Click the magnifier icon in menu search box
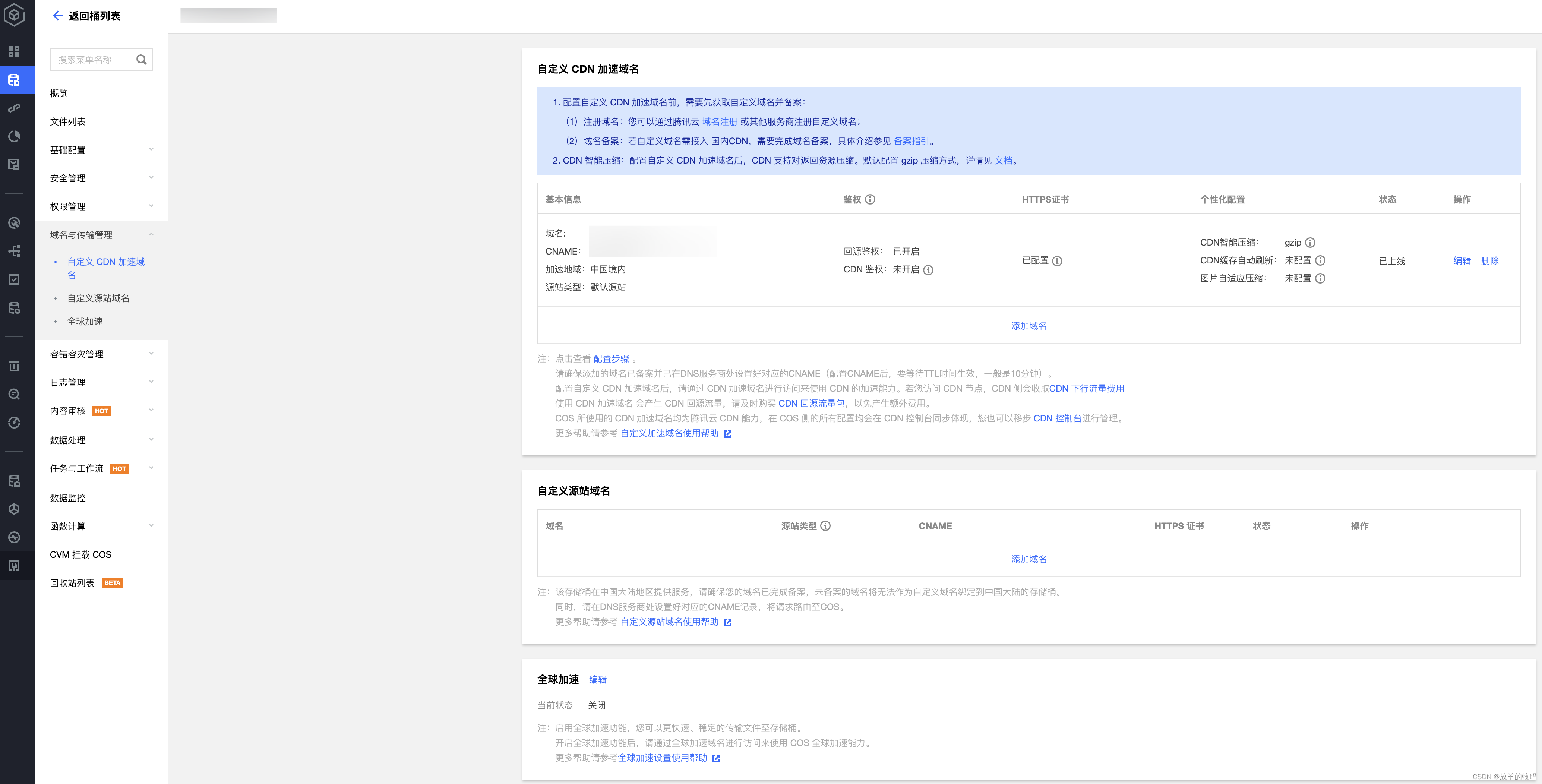 (141, 59)
